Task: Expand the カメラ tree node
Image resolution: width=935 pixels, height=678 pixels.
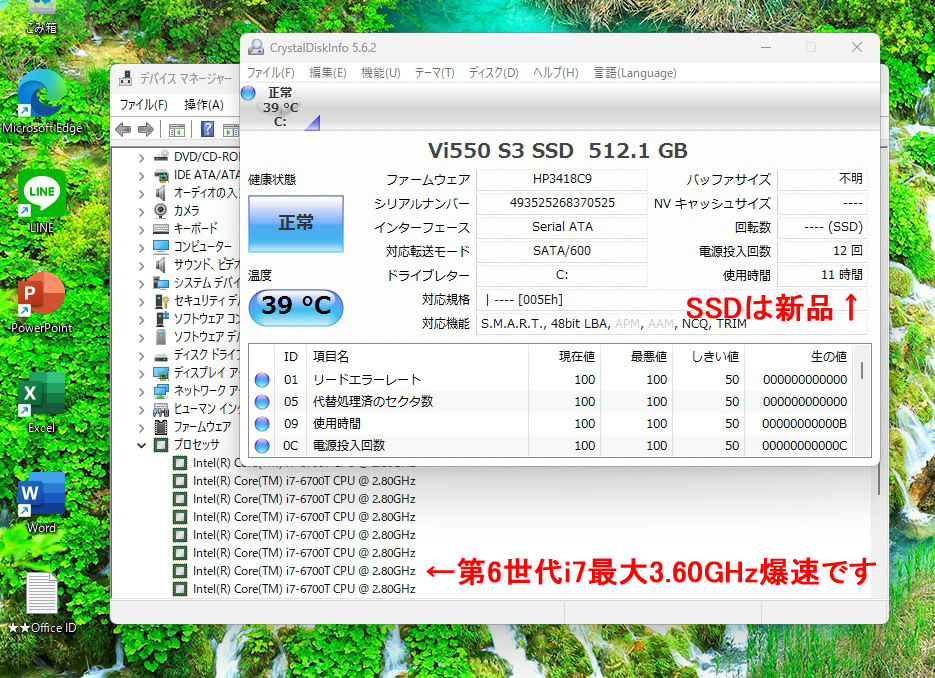Action: click(141, 212)
